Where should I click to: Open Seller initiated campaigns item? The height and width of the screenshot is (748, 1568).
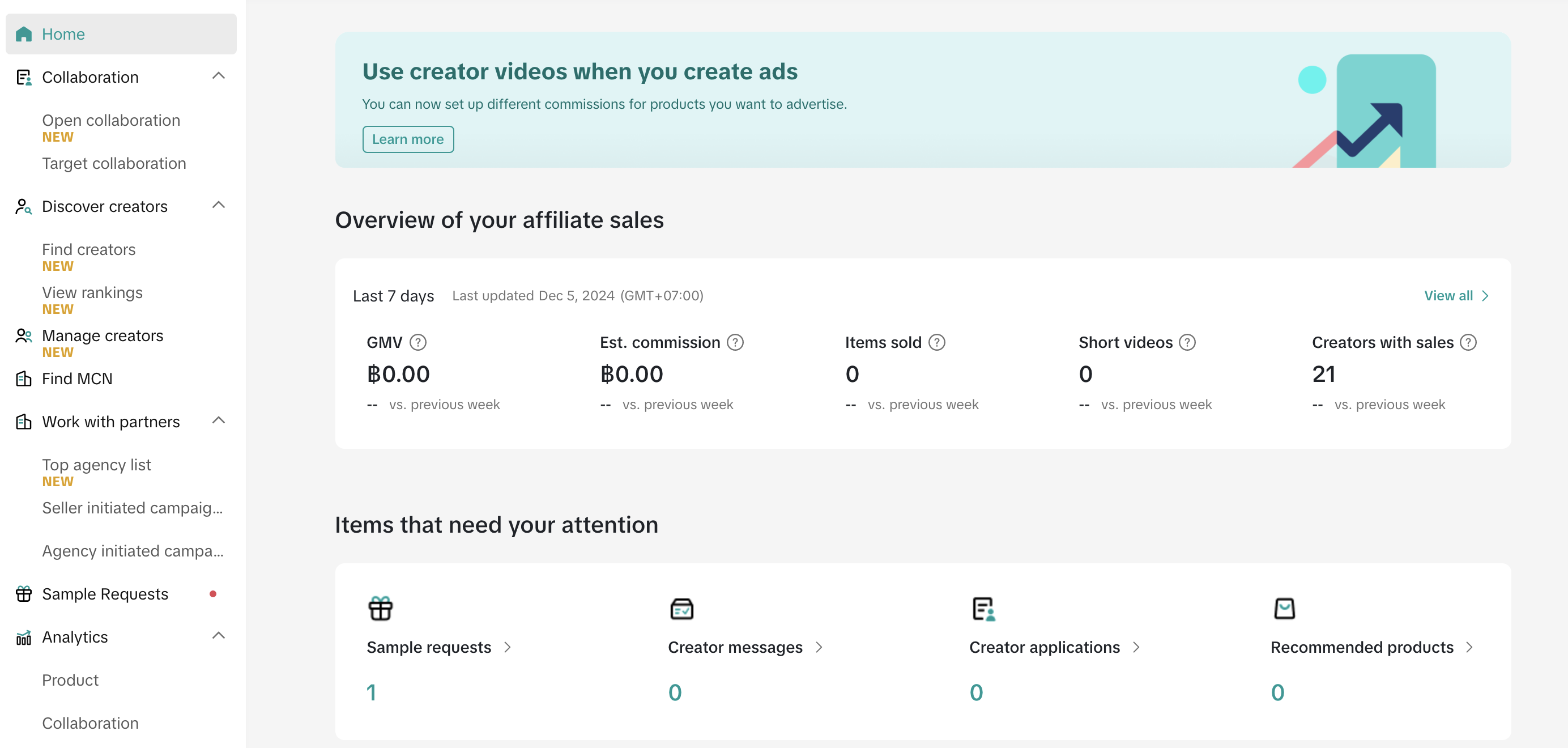133,508
